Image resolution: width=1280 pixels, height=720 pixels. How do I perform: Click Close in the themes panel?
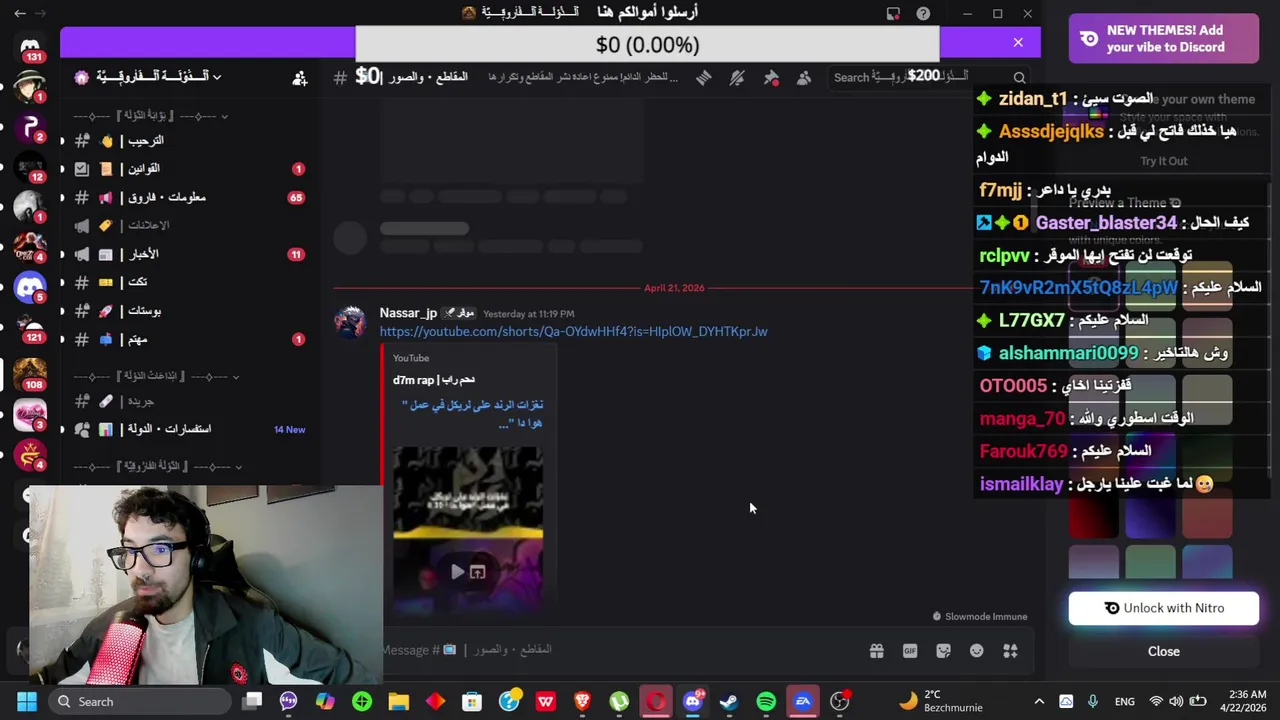click(1163, 651)
